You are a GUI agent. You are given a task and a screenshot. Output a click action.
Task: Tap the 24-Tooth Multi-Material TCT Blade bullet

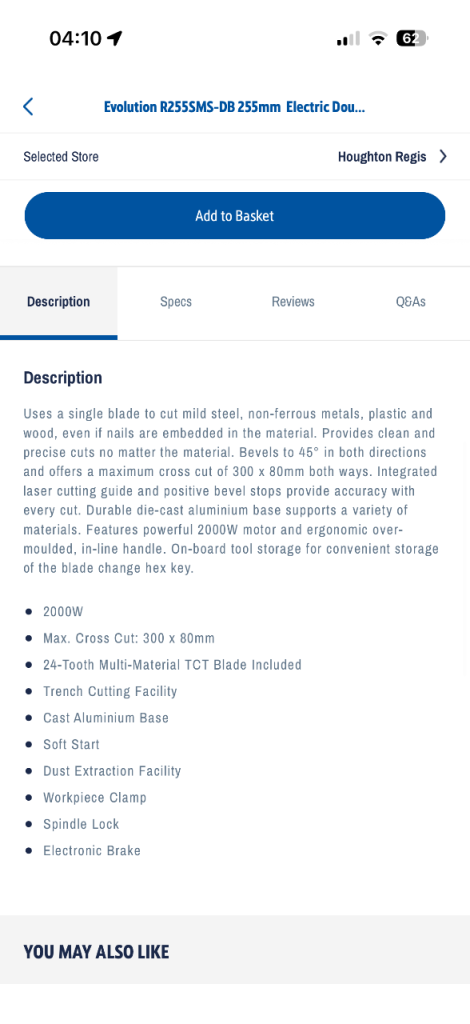tap(172, 665)
